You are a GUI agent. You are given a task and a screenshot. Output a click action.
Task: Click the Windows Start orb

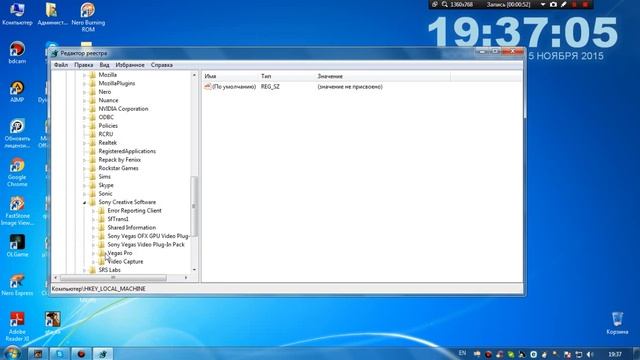pyautogui.click(x=12, y=353)
